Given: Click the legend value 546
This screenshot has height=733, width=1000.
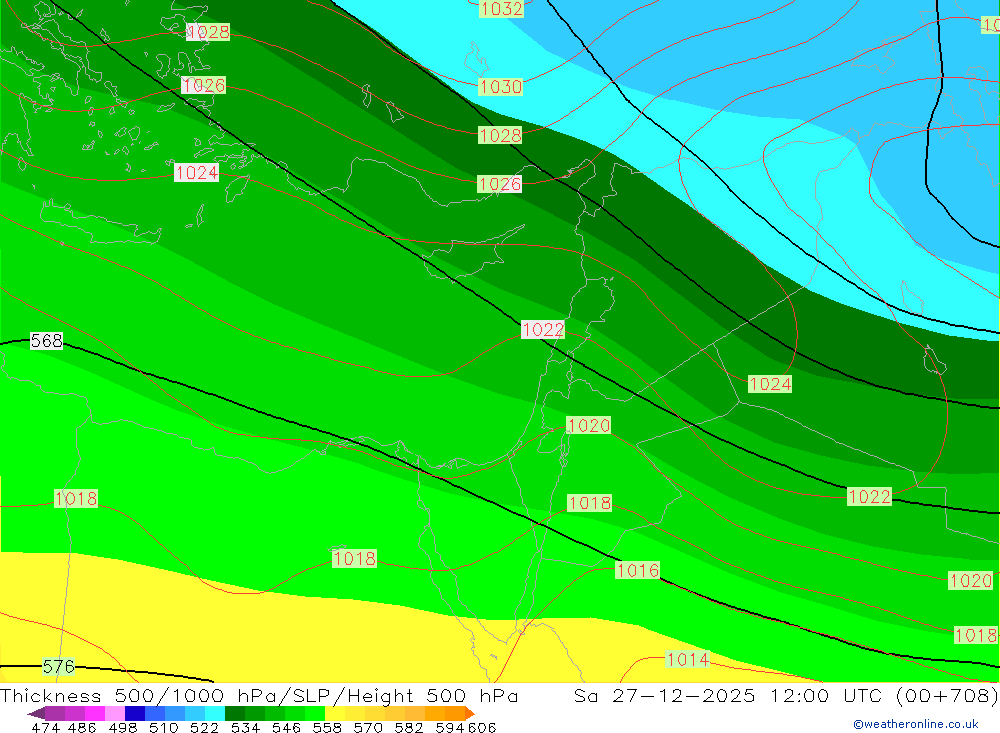Looking at the screenshot, I should pyautogui.click(x=286, y=727).
